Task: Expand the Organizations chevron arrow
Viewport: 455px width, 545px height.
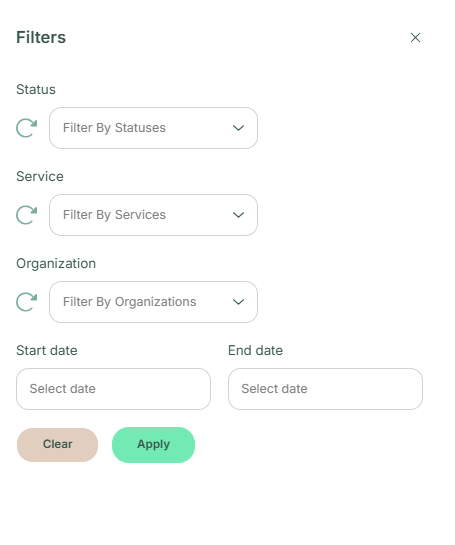Action: (x=238, y=302)
